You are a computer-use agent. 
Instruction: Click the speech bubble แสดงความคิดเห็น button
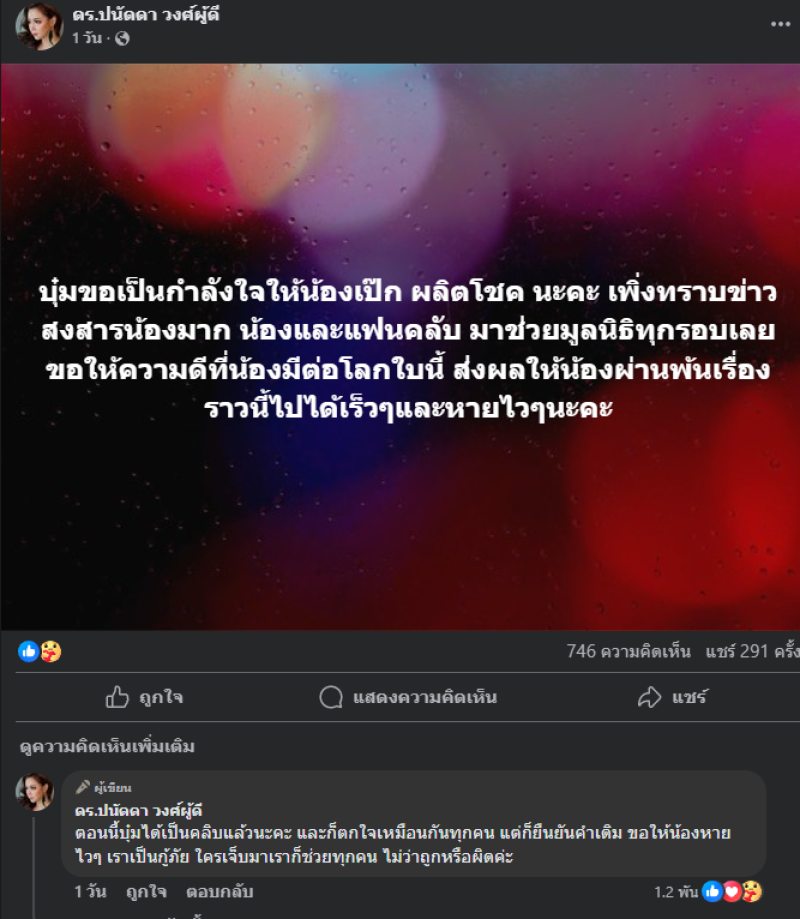(x=408, y=697)
